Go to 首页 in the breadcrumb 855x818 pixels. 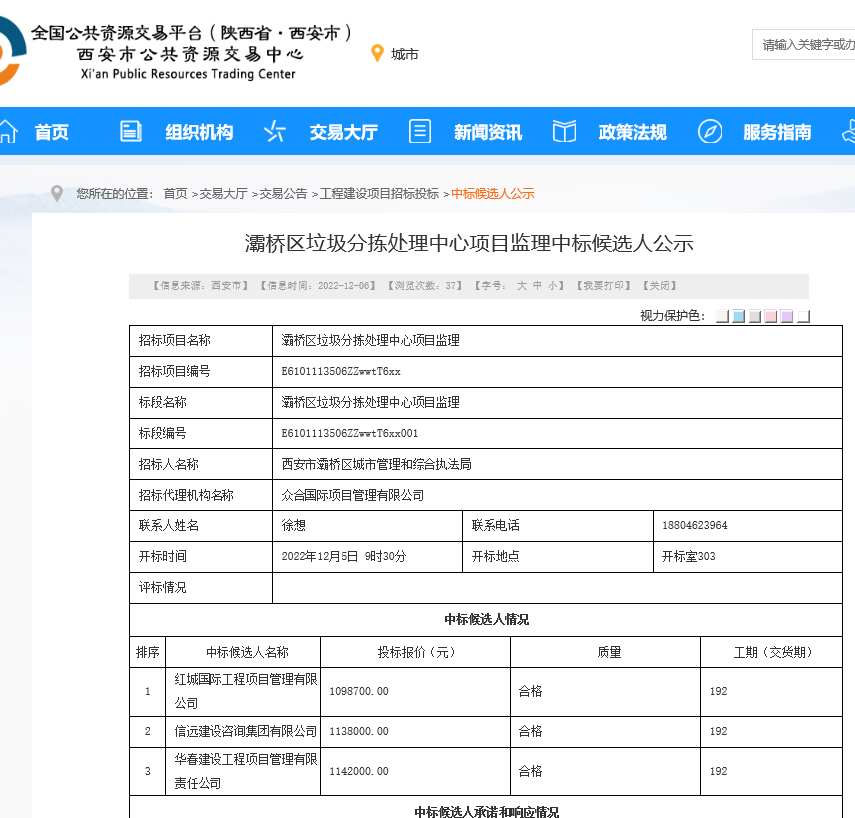175,194
